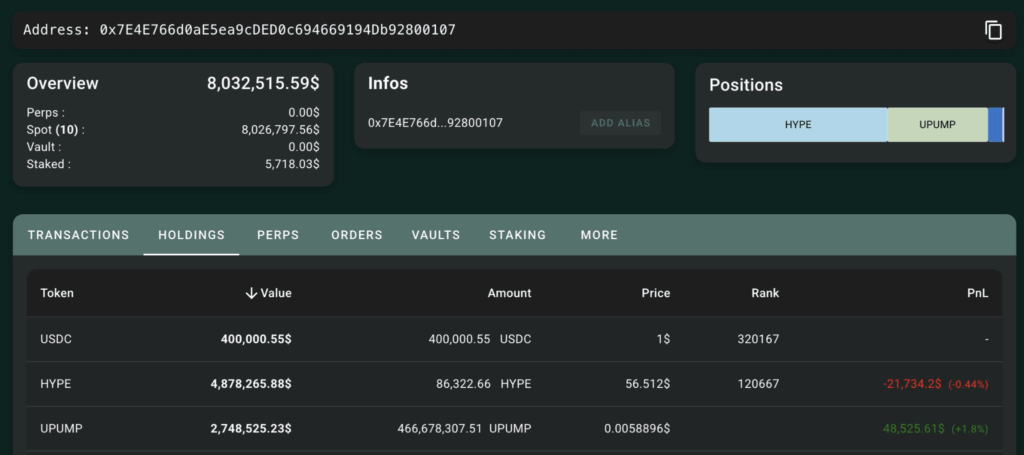Click the Vault label in Overview
This screenshot has height=455, width=1024.
45,147
